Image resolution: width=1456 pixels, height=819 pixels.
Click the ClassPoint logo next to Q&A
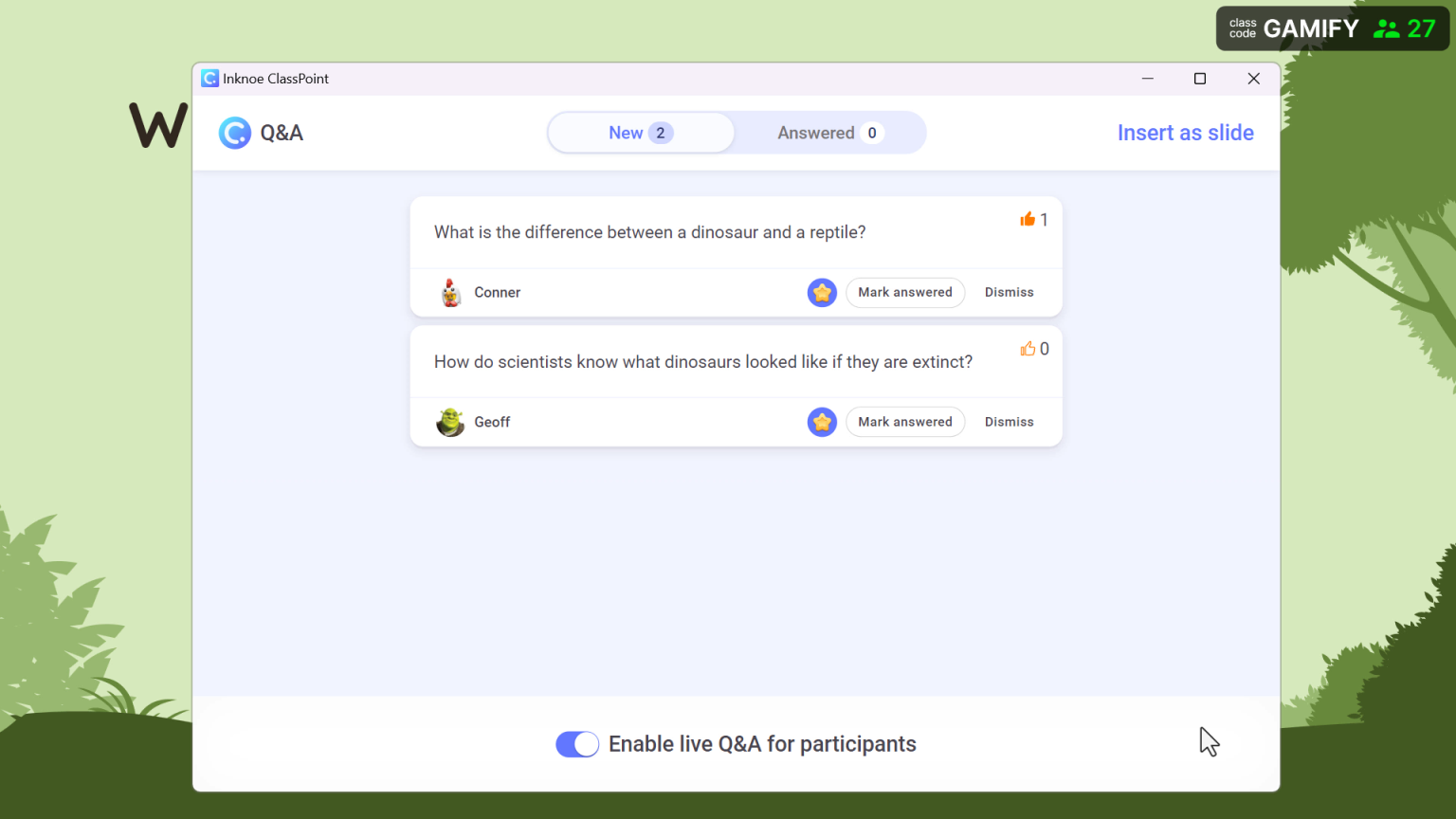234,133
